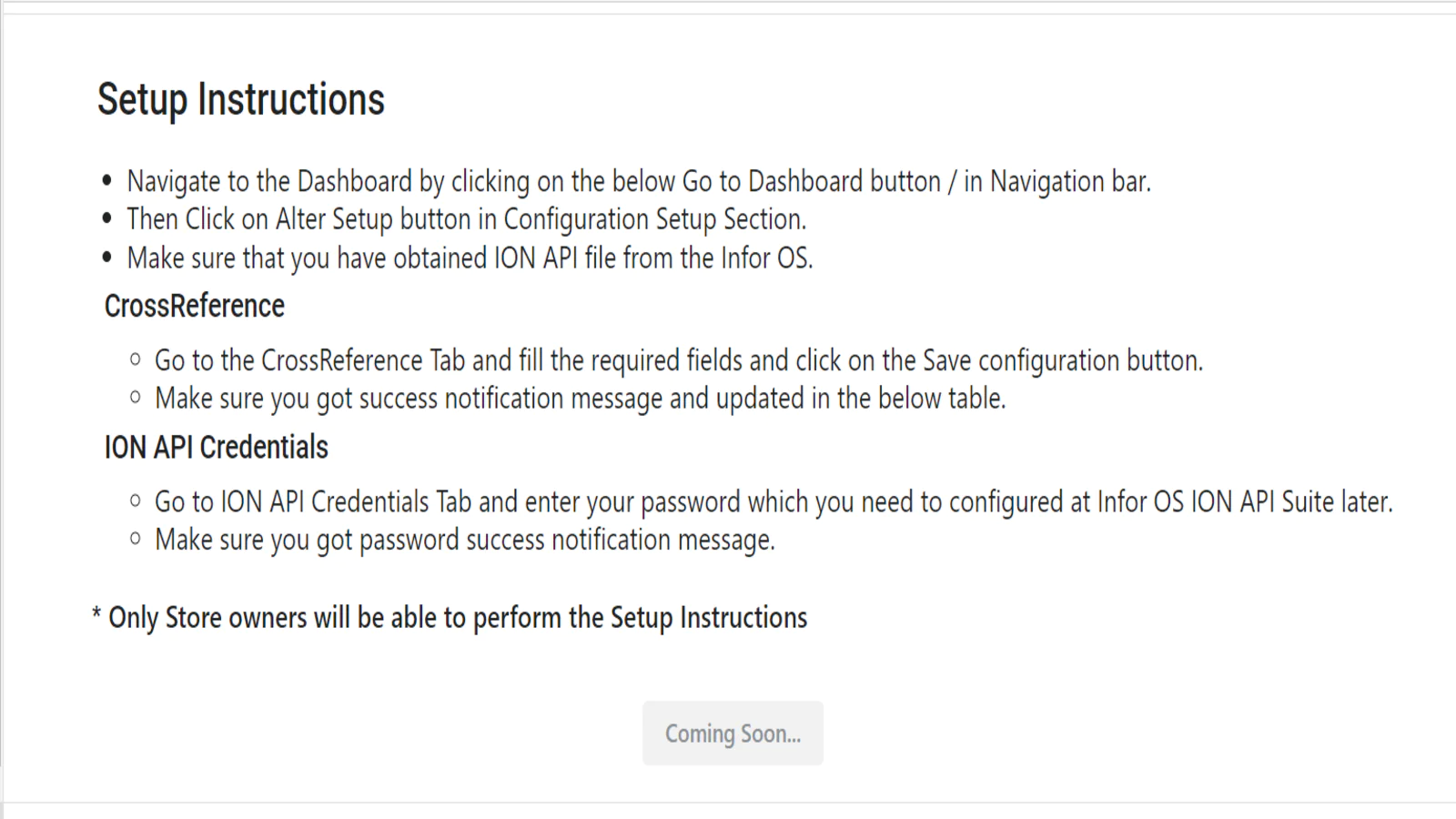The height and width of the screenshot is (819, 1456).
Task: Click the bullet before 'Navigate to the Dashboard'
Action: (x=107, y=181)
